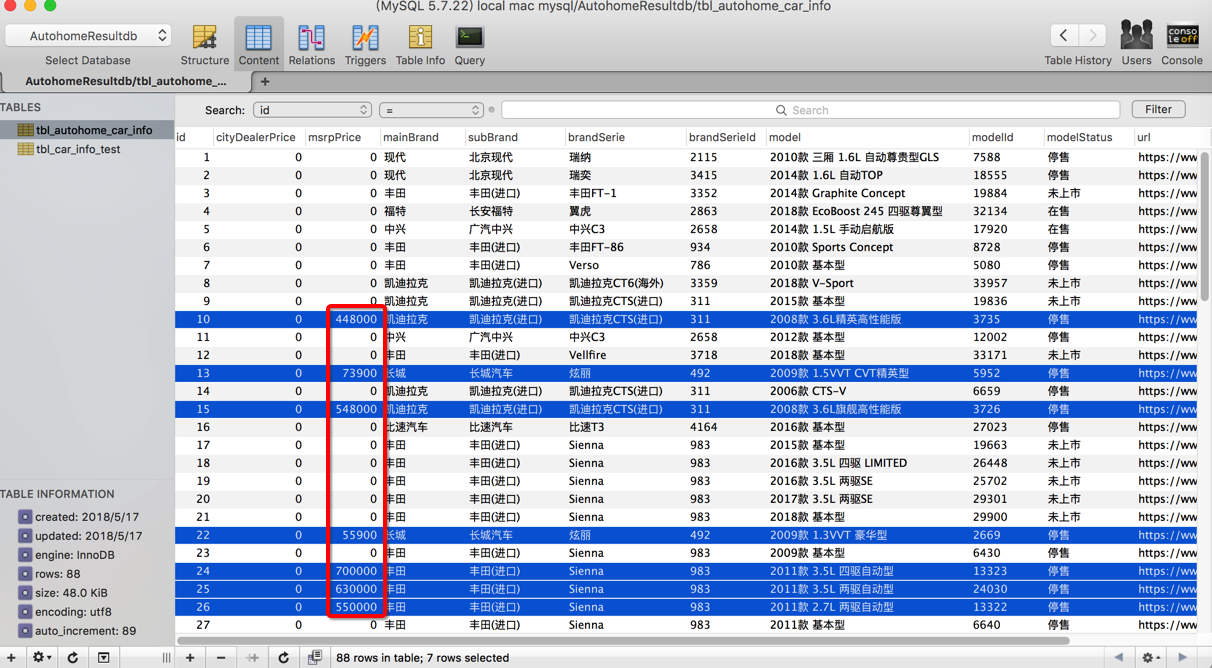Refresh the tables list
The width and height of the screenshot is (1212, 668).
[72, 657]
